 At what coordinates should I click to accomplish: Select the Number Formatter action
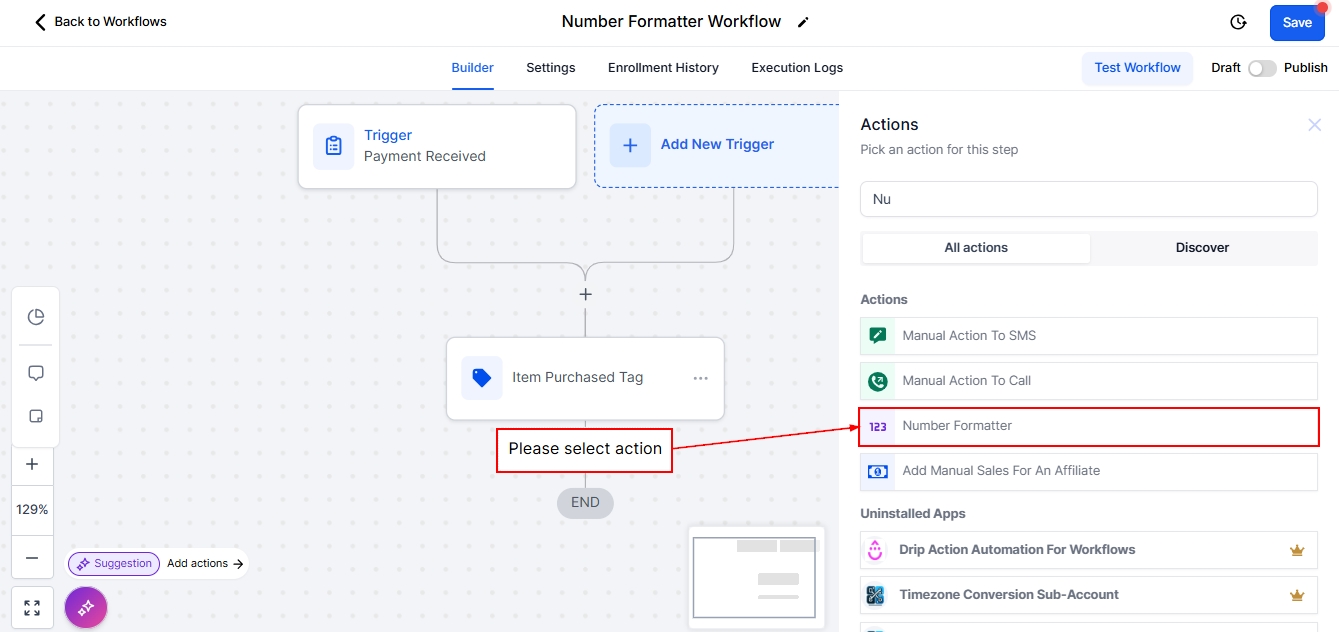[1088, 426]
